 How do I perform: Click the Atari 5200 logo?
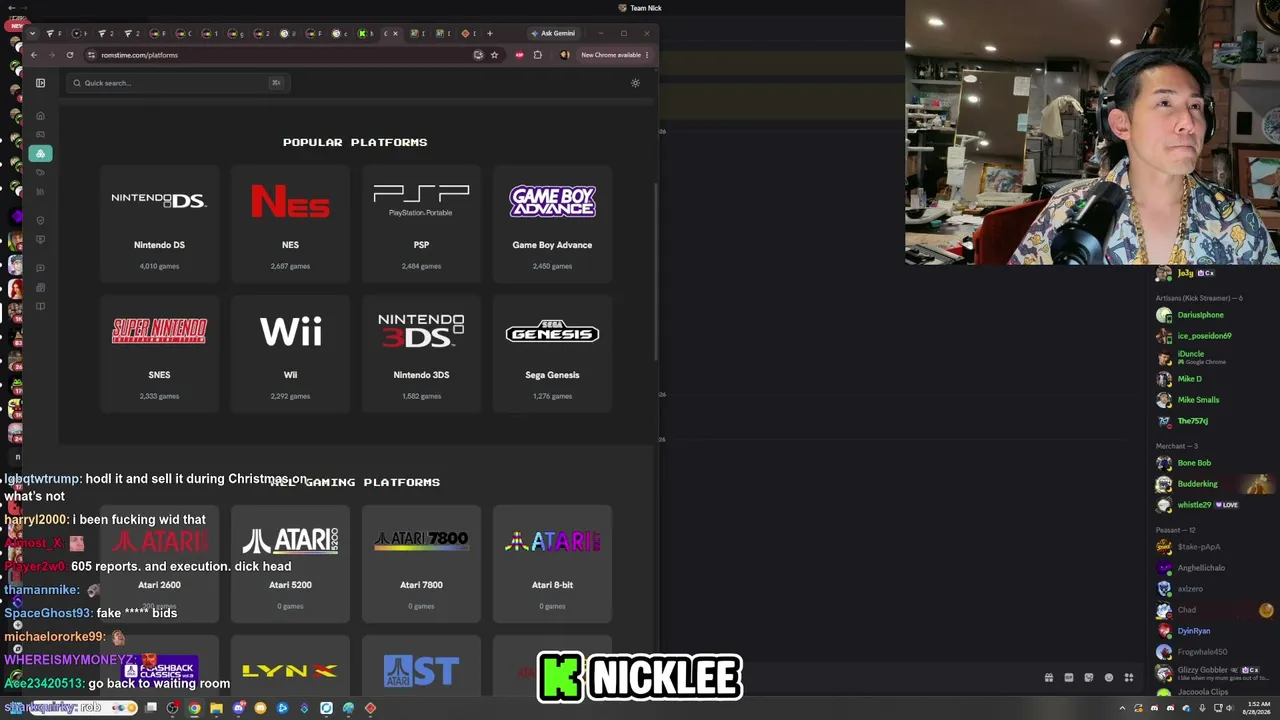tap(290, 541)
